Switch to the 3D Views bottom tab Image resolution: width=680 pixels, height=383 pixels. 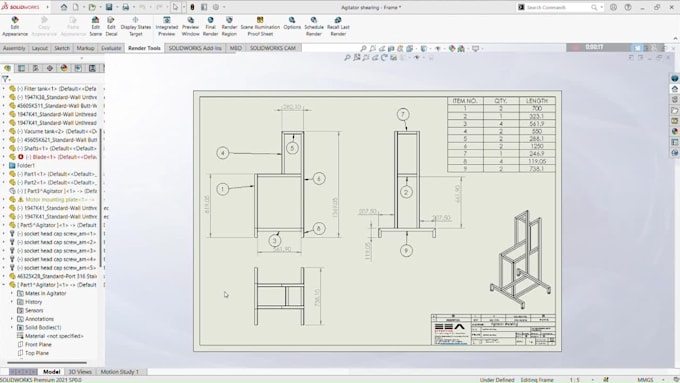coord(80,372)
